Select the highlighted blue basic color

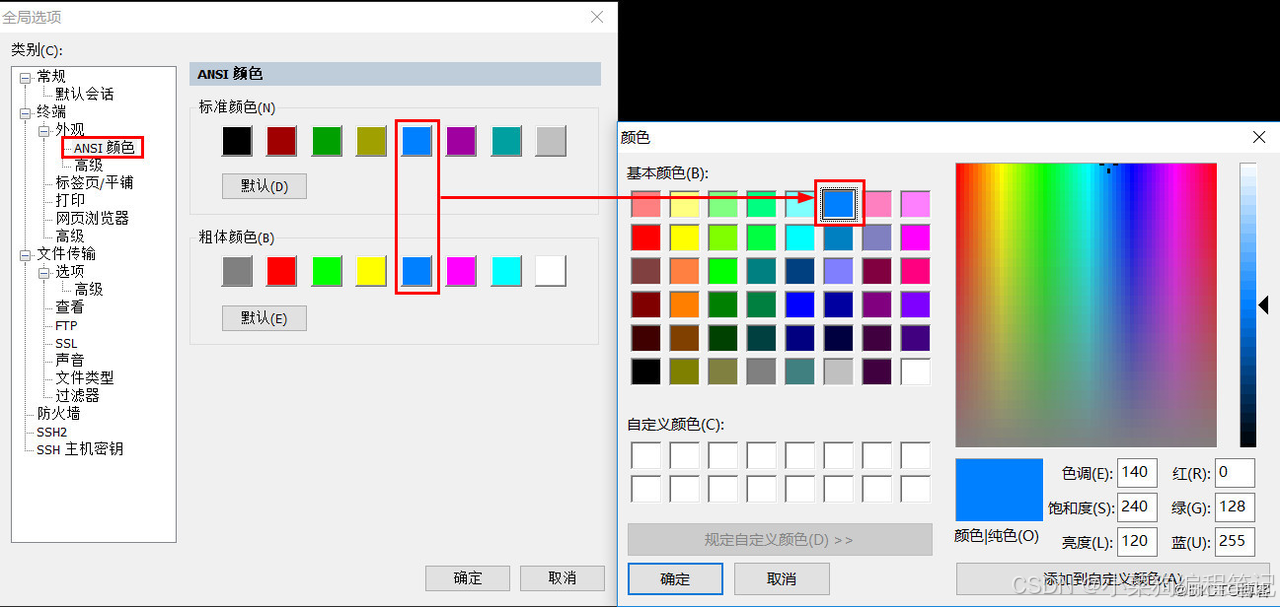pos(838,203)
